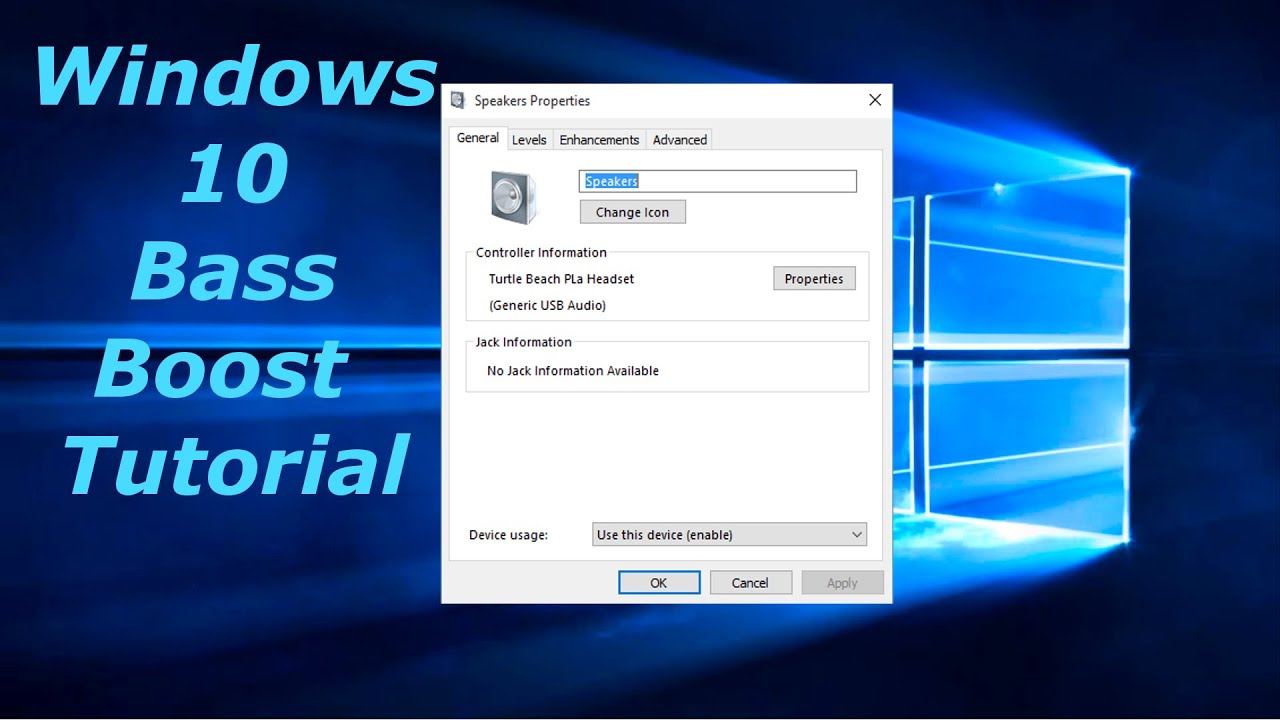1280x720 pixels.
Task: Close the Speakers Properties dialog
Action: tap(875, 100)
